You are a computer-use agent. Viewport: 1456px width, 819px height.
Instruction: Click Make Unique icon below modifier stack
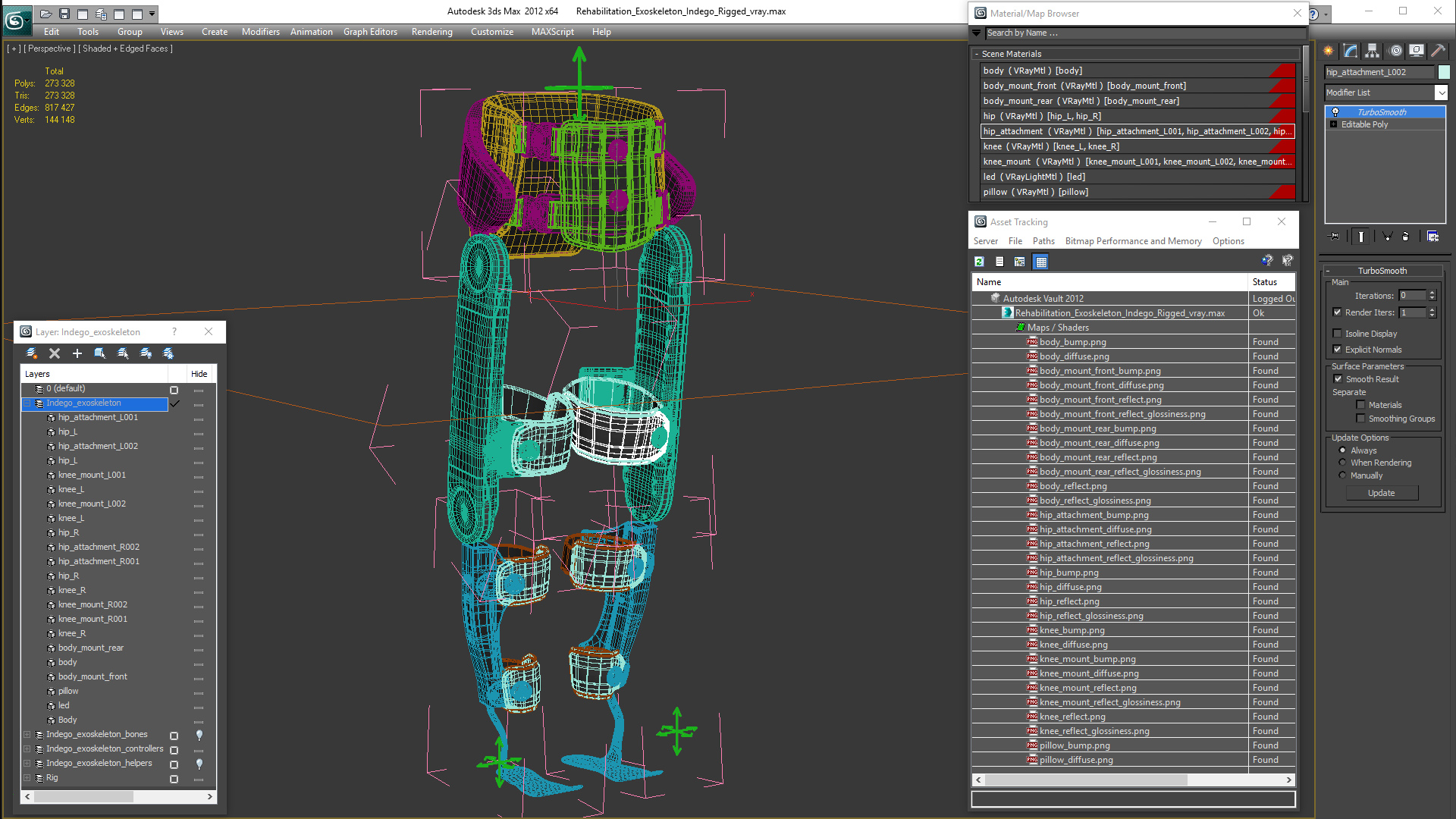coord(1387,237)
